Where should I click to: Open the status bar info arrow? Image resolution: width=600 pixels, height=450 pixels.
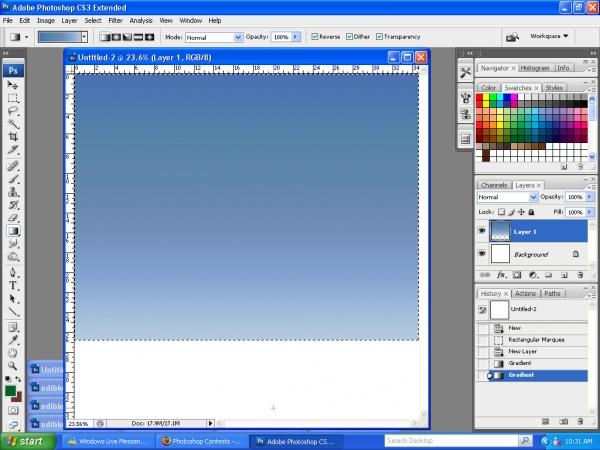click(x=210, y=423)
